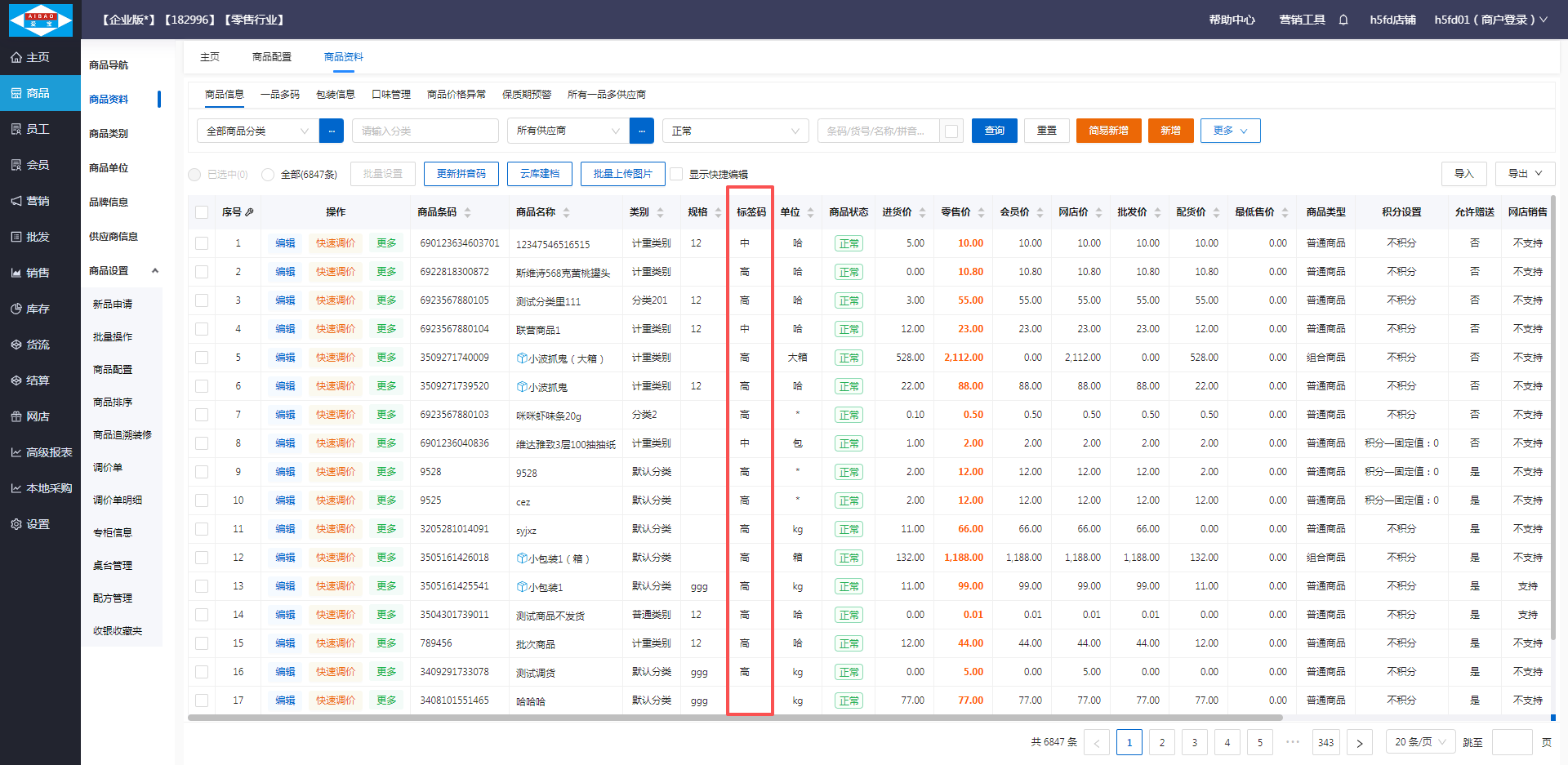The width and height of the screenshot is (1568, 765).
Task: Click the 设置 gear icon in sidebar
Action: (x=16, y=524)
